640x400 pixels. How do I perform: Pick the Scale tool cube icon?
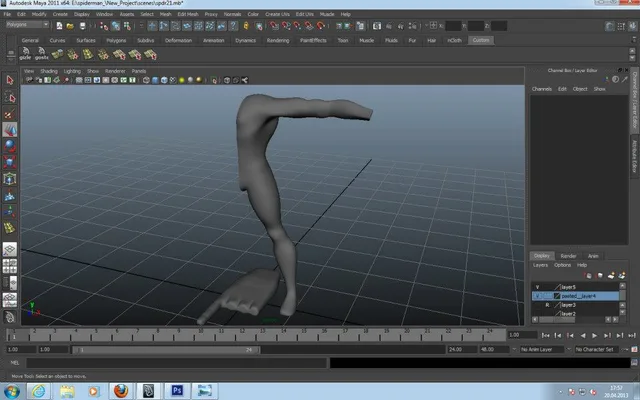(x=10, y=162)
